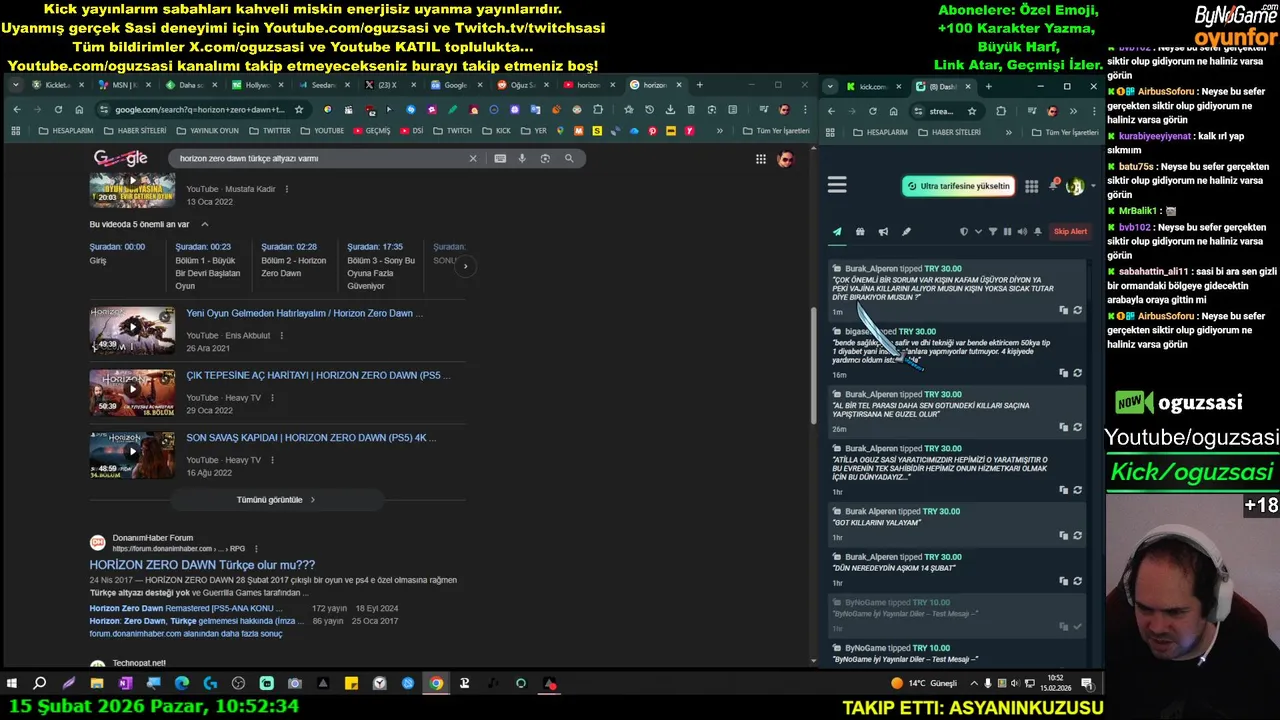Toggle the alert bell in events toolbar
The width and height of the screenshot is (1280, 720).
(1037, 232)
